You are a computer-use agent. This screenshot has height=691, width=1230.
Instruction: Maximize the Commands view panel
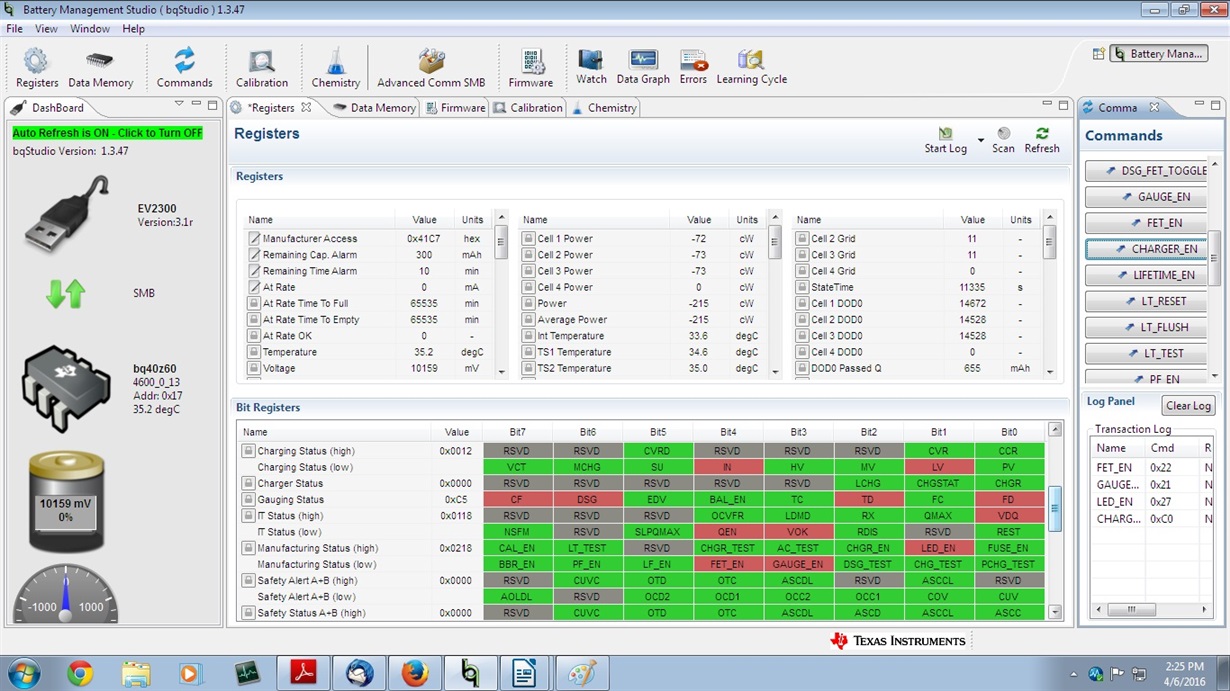[1215, 105]
